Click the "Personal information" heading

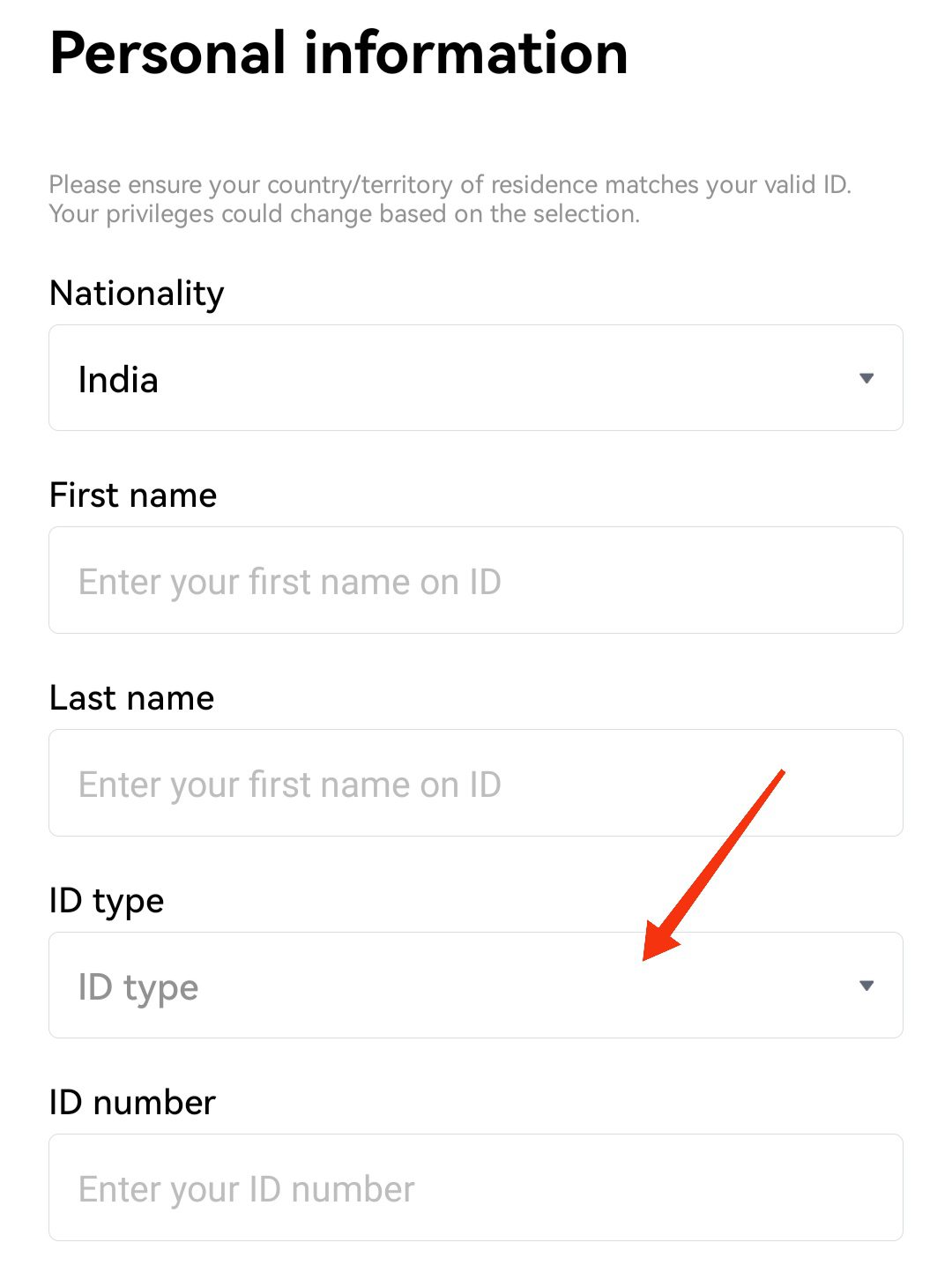(x=338, y=53)
